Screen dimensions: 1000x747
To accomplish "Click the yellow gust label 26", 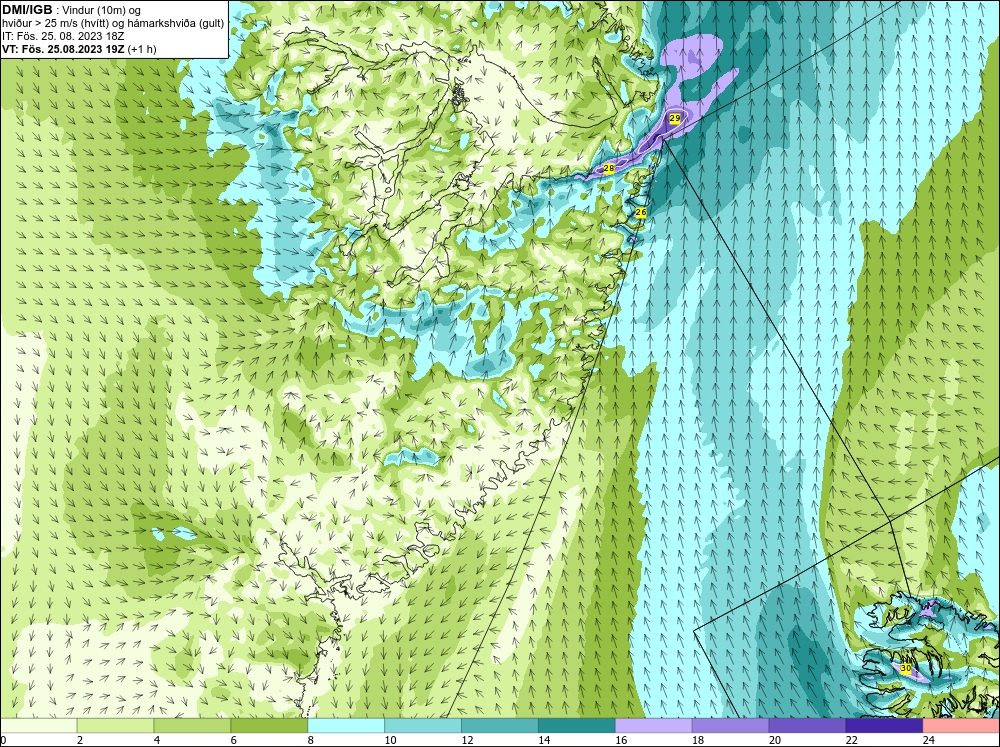I will click(641, 212).
